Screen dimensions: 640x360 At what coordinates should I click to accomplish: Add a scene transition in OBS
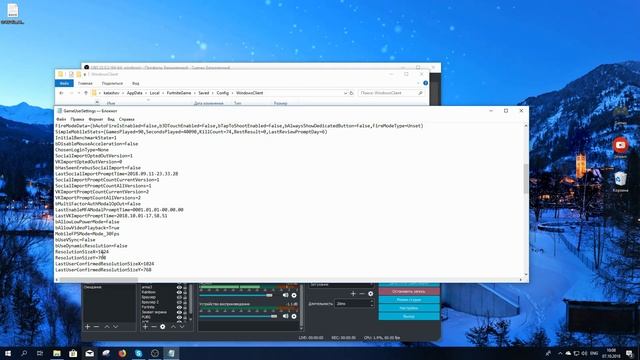[353, 293]
